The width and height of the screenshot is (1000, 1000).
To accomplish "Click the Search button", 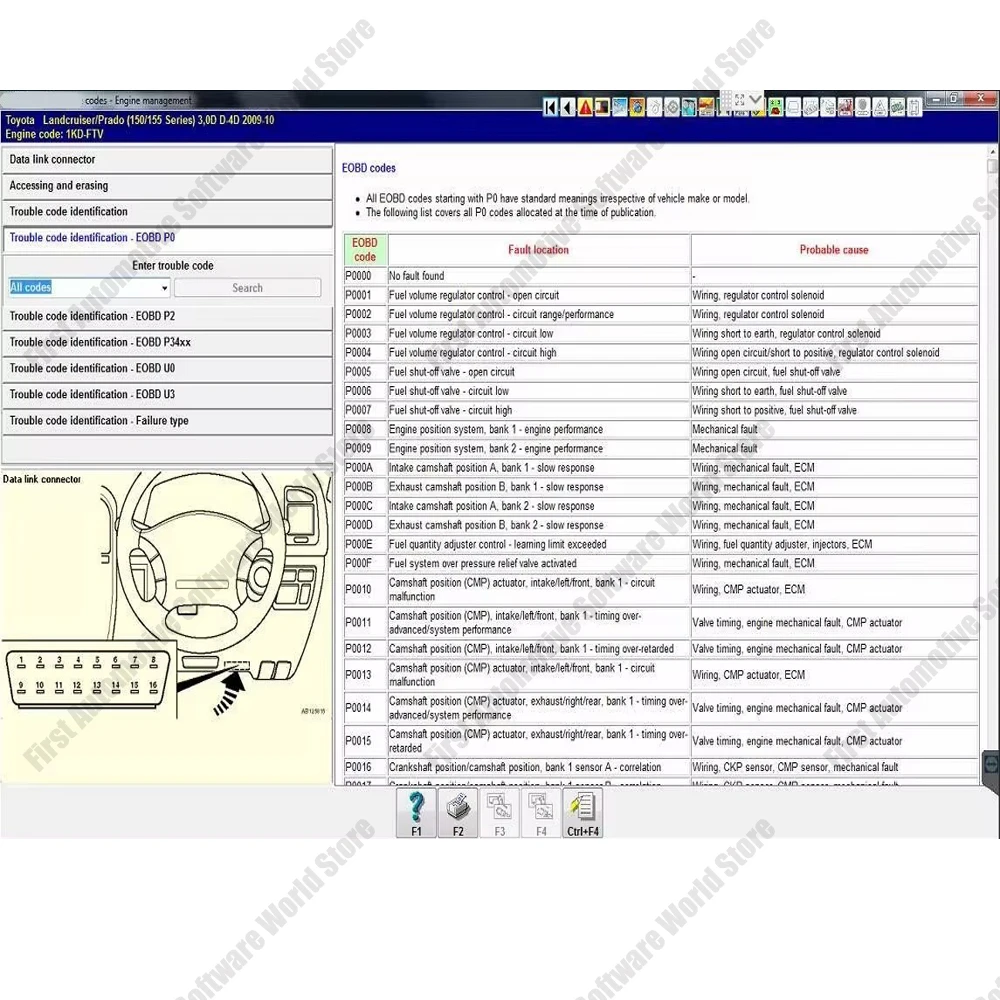I will pyautogui.click(x=247, y=288).
